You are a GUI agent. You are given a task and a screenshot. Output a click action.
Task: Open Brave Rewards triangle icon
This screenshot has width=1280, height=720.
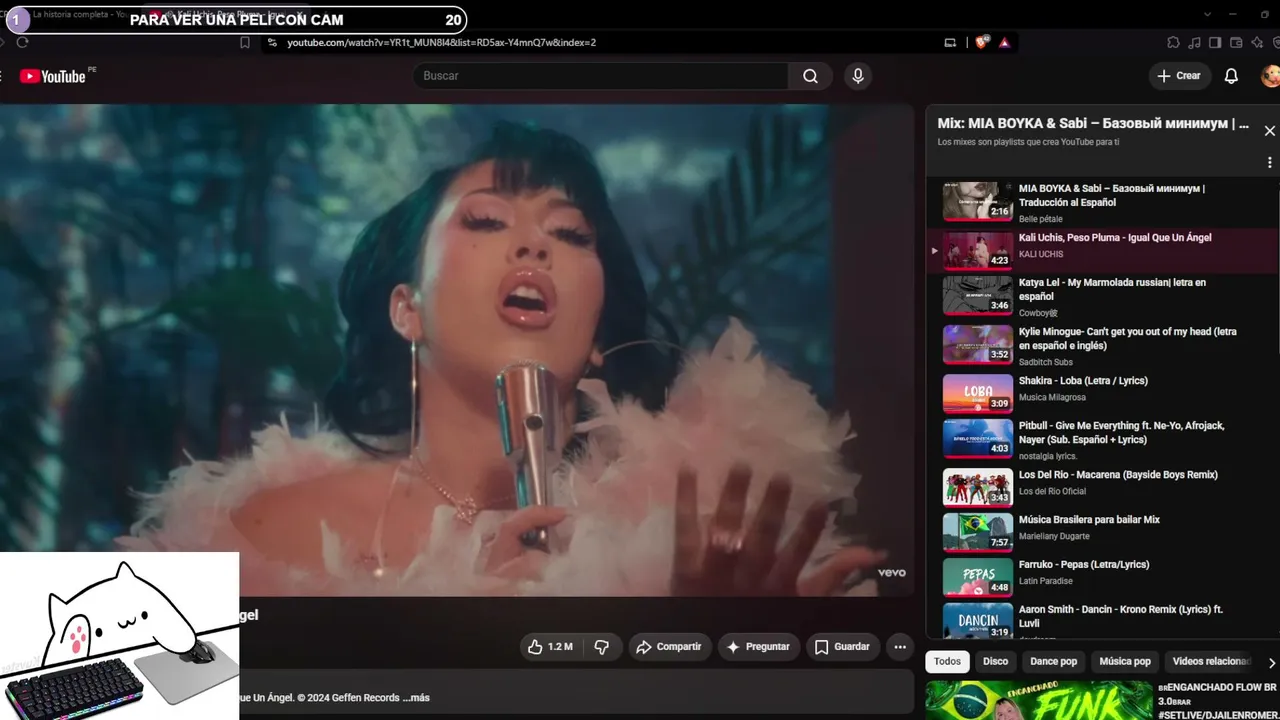1004,42
